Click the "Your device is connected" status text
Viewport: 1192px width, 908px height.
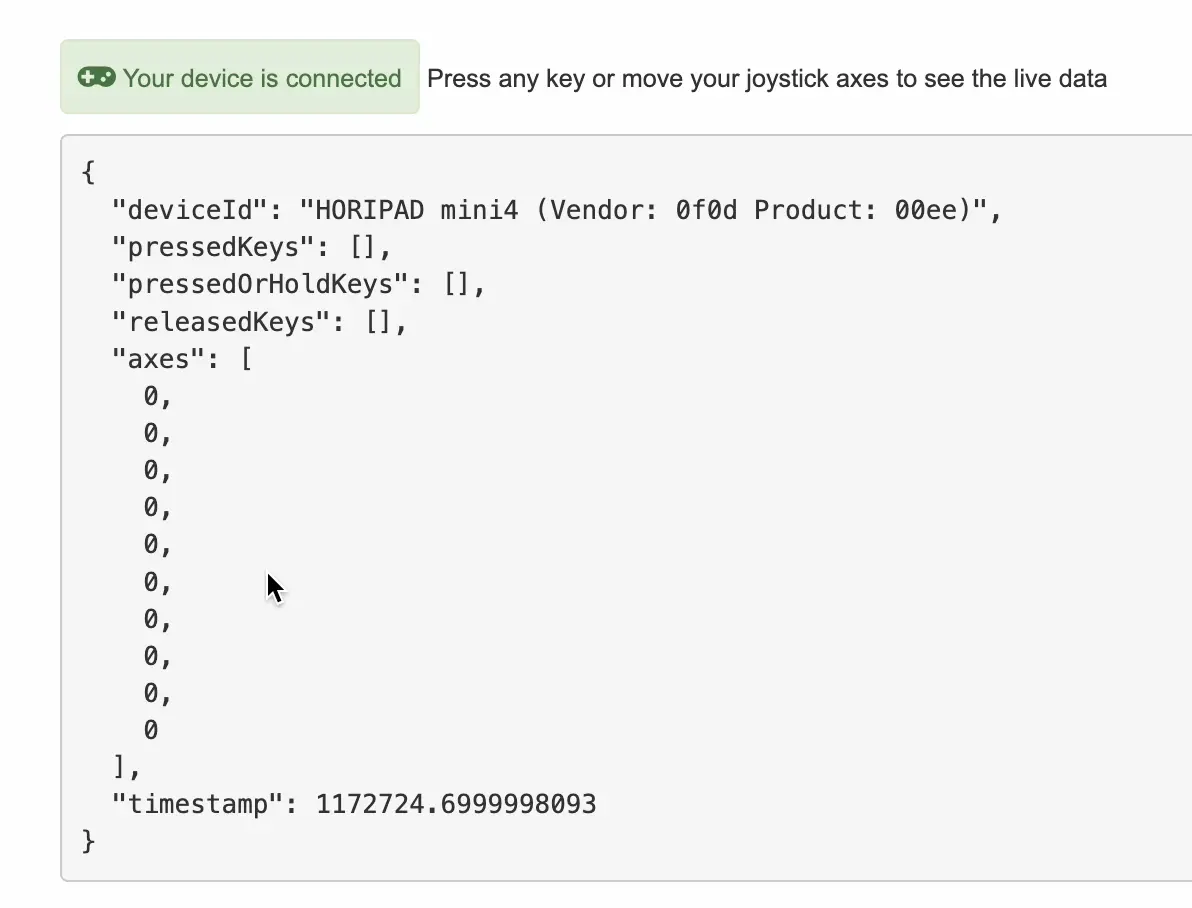tap(262, 78)
